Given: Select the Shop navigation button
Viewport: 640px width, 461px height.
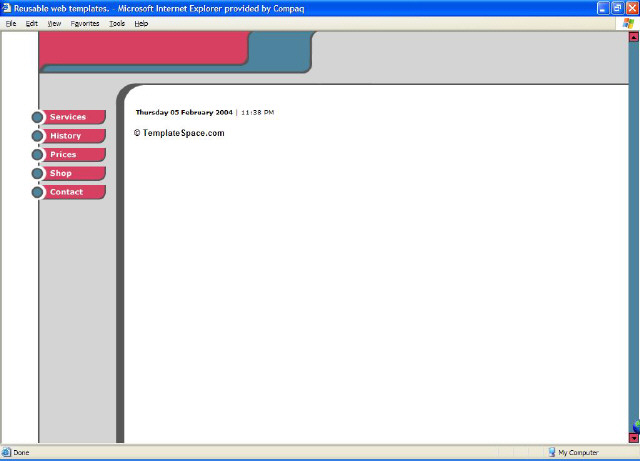Looking at the screenshot, I should [x=74, y=173].
